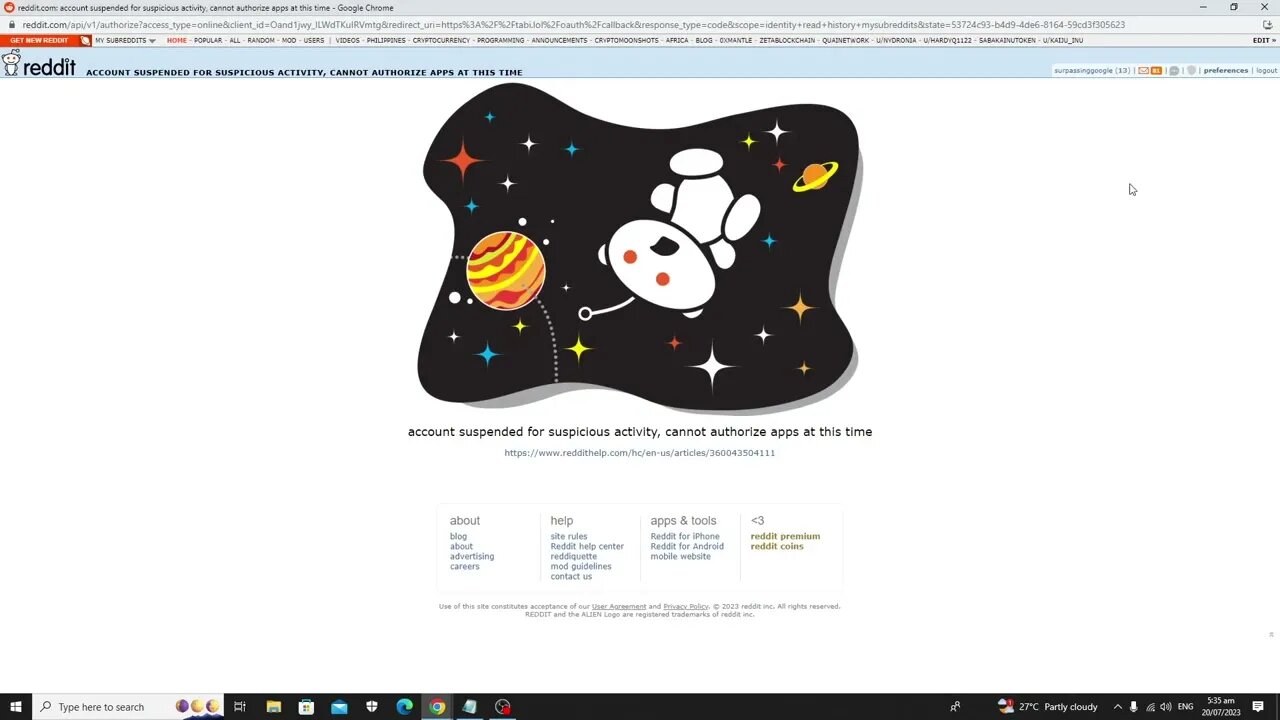Open the ZETABLOCKCHAIN subreddit link

tap(787, 41)
